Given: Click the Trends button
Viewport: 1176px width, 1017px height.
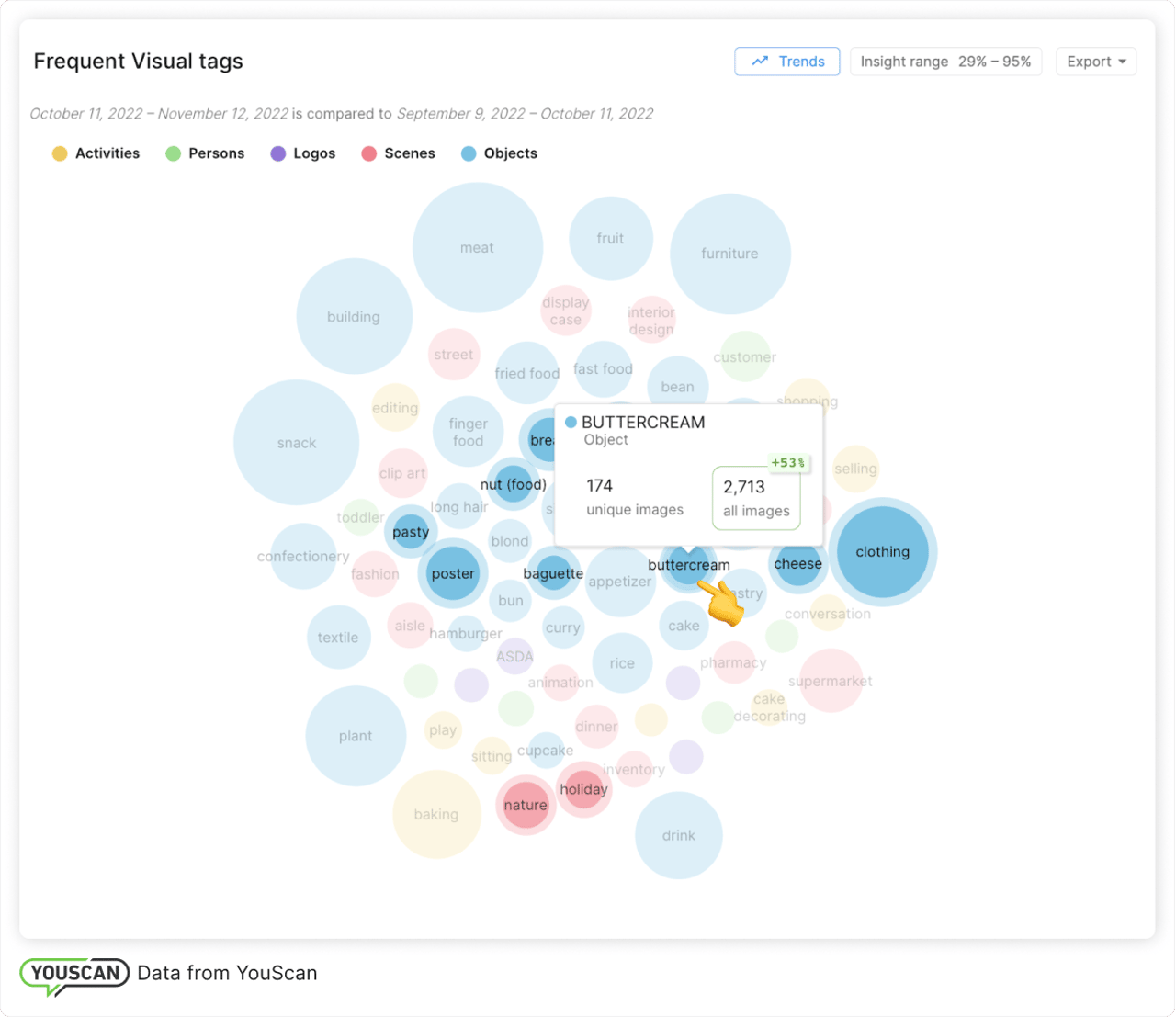Looking at the screenshot, I should [x=786, y=62].
